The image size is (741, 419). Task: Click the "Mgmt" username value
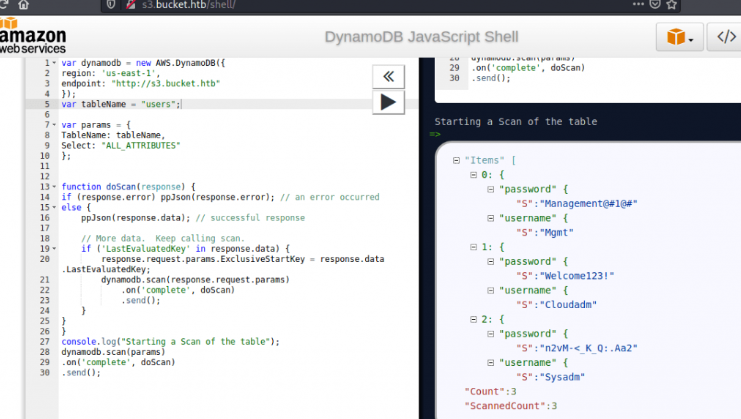(557, 232)
